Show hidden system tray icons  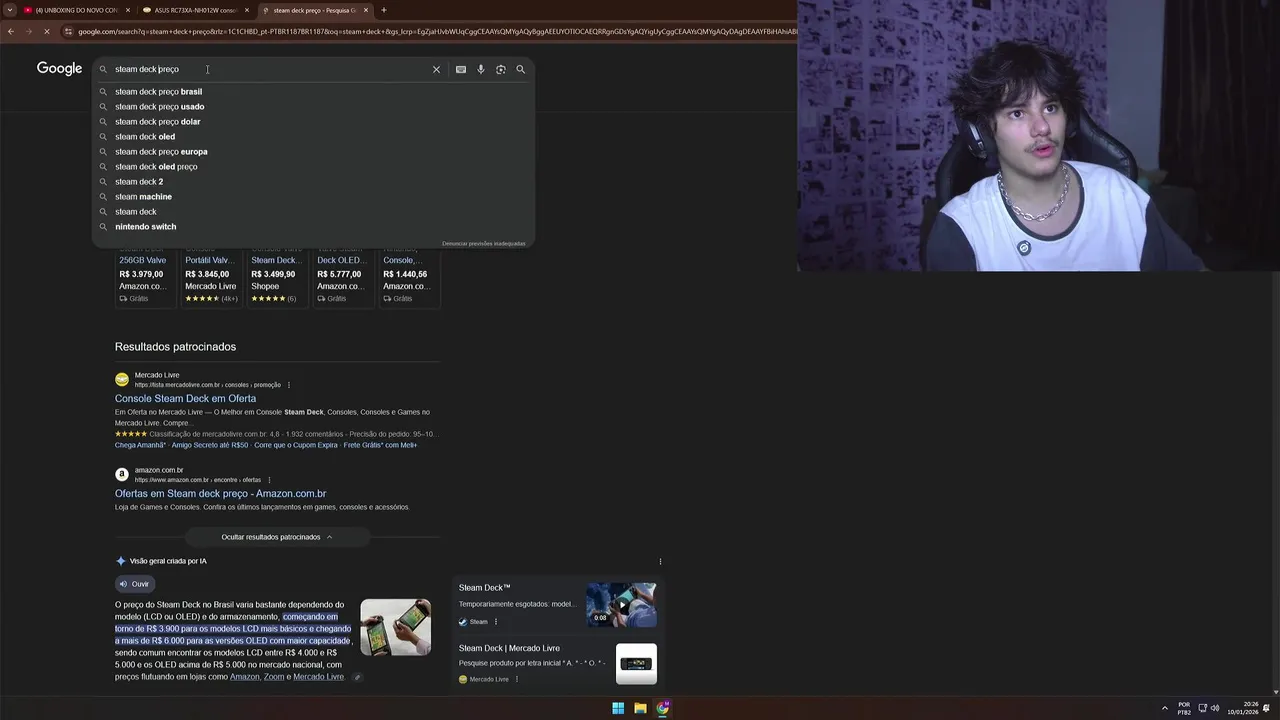point(1165,708)
